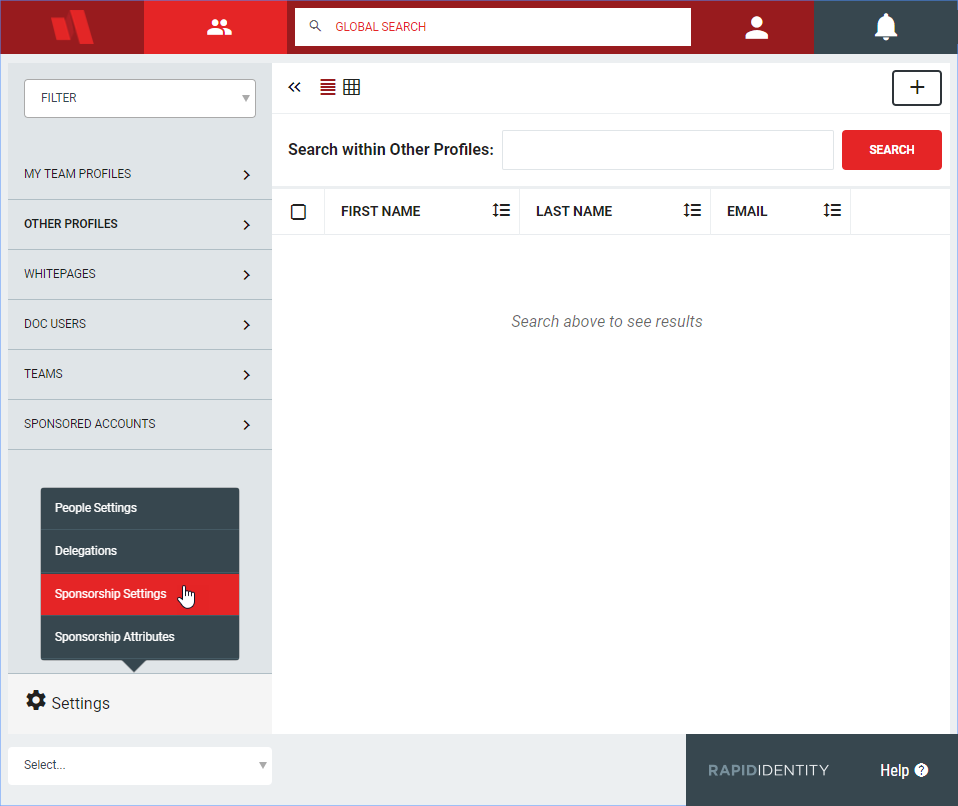958x806 pixels.
Task: Sort by First Name column icon
Action: point(501,211)
